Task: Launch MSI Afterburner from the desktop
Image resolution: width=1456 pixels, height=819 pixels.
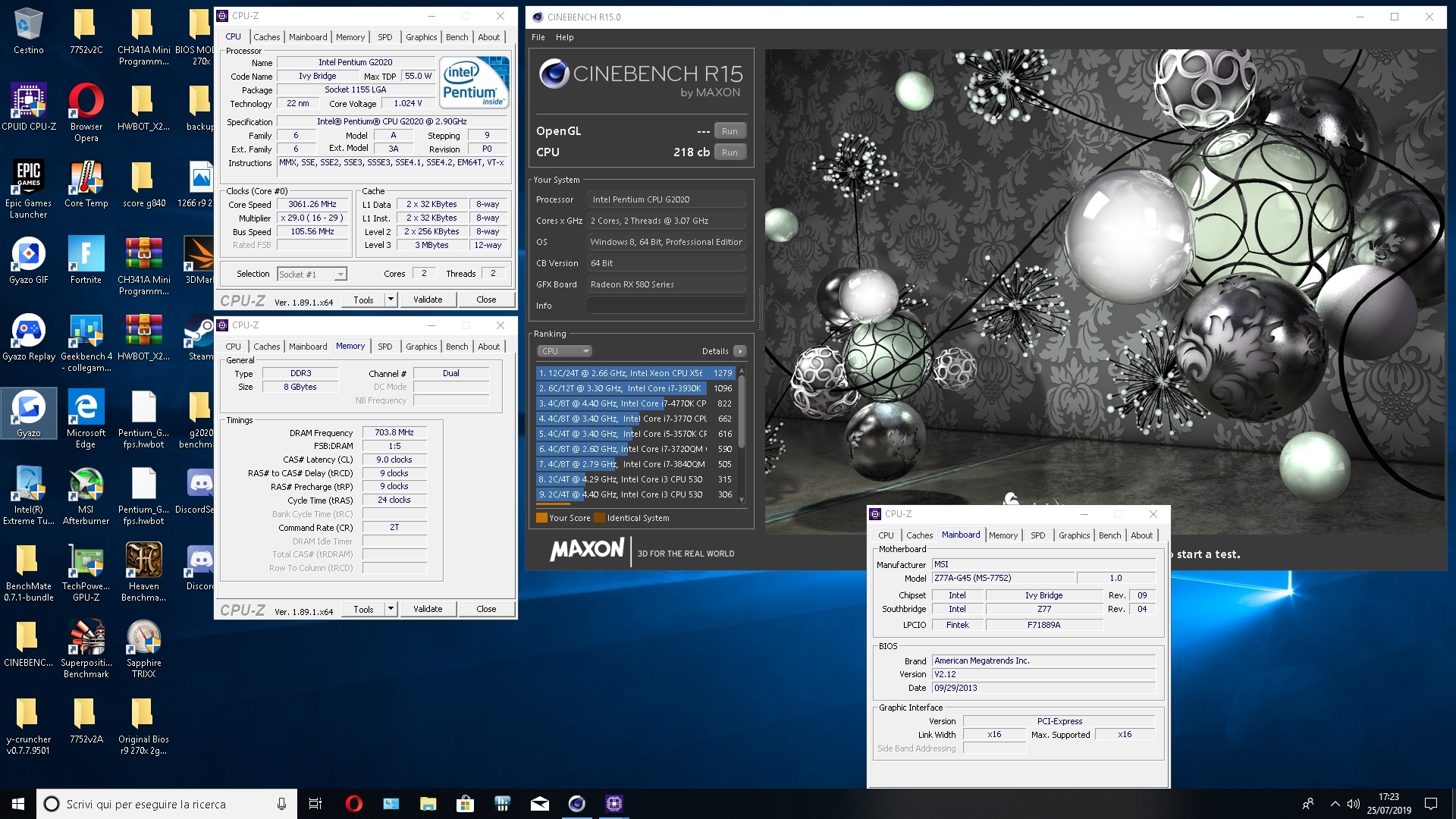Action: [86, 497]
